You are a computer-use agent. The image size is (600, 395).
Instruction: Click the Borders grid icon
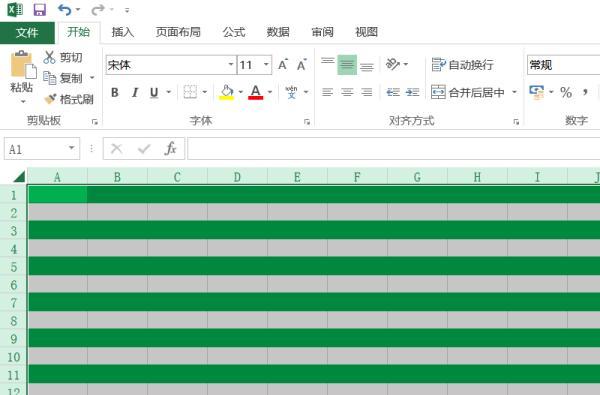pyautogui.click(x=190, y=92)
